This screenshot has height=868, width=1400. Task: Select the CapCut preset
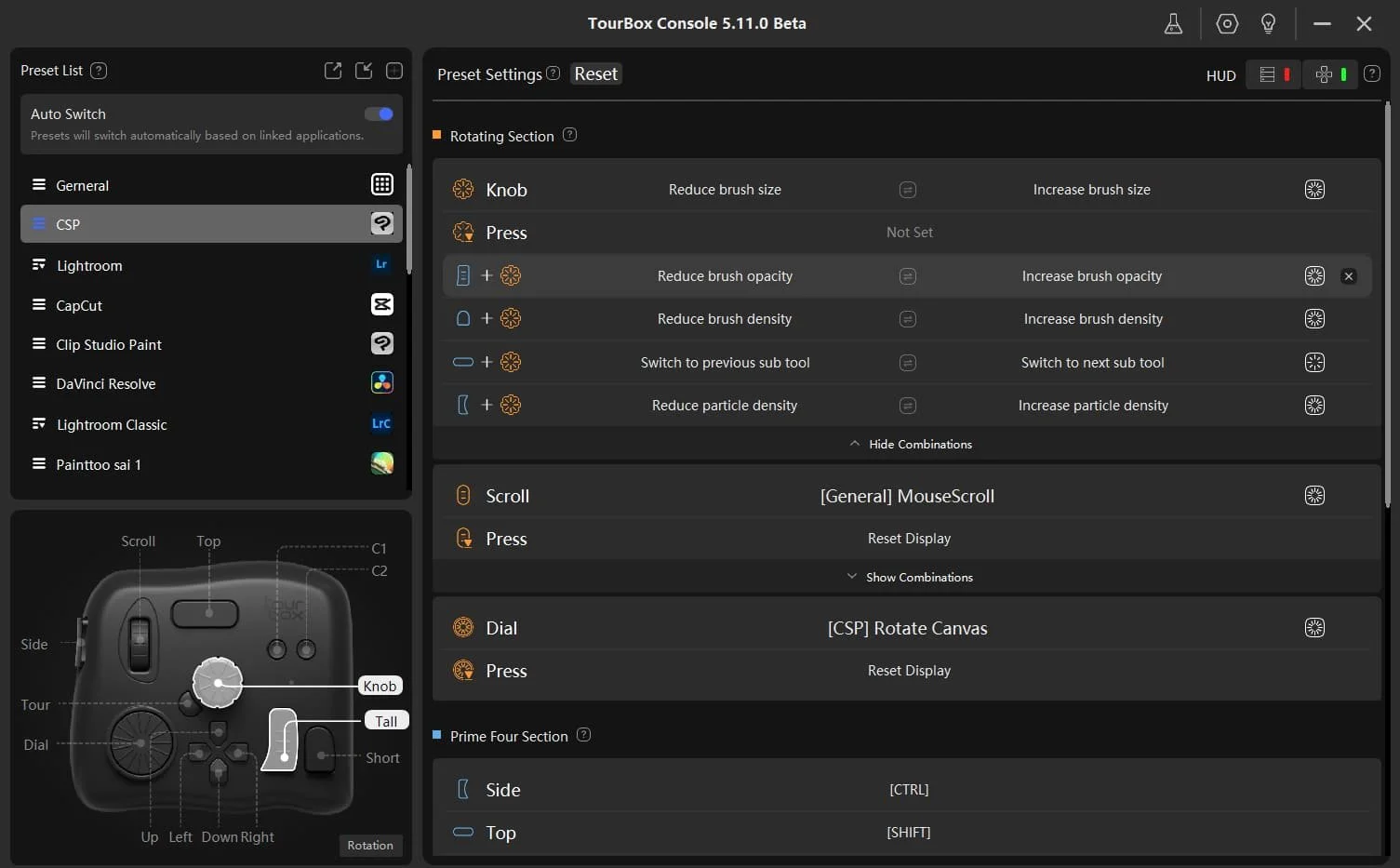pyautogui.click(x=211, y=305)
